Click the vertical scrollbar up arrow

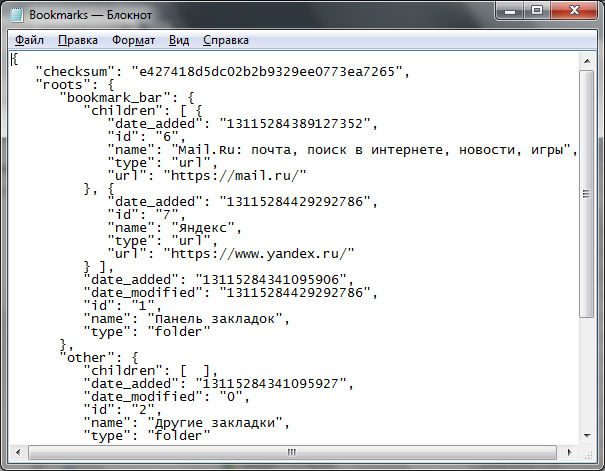pos(587,61)
